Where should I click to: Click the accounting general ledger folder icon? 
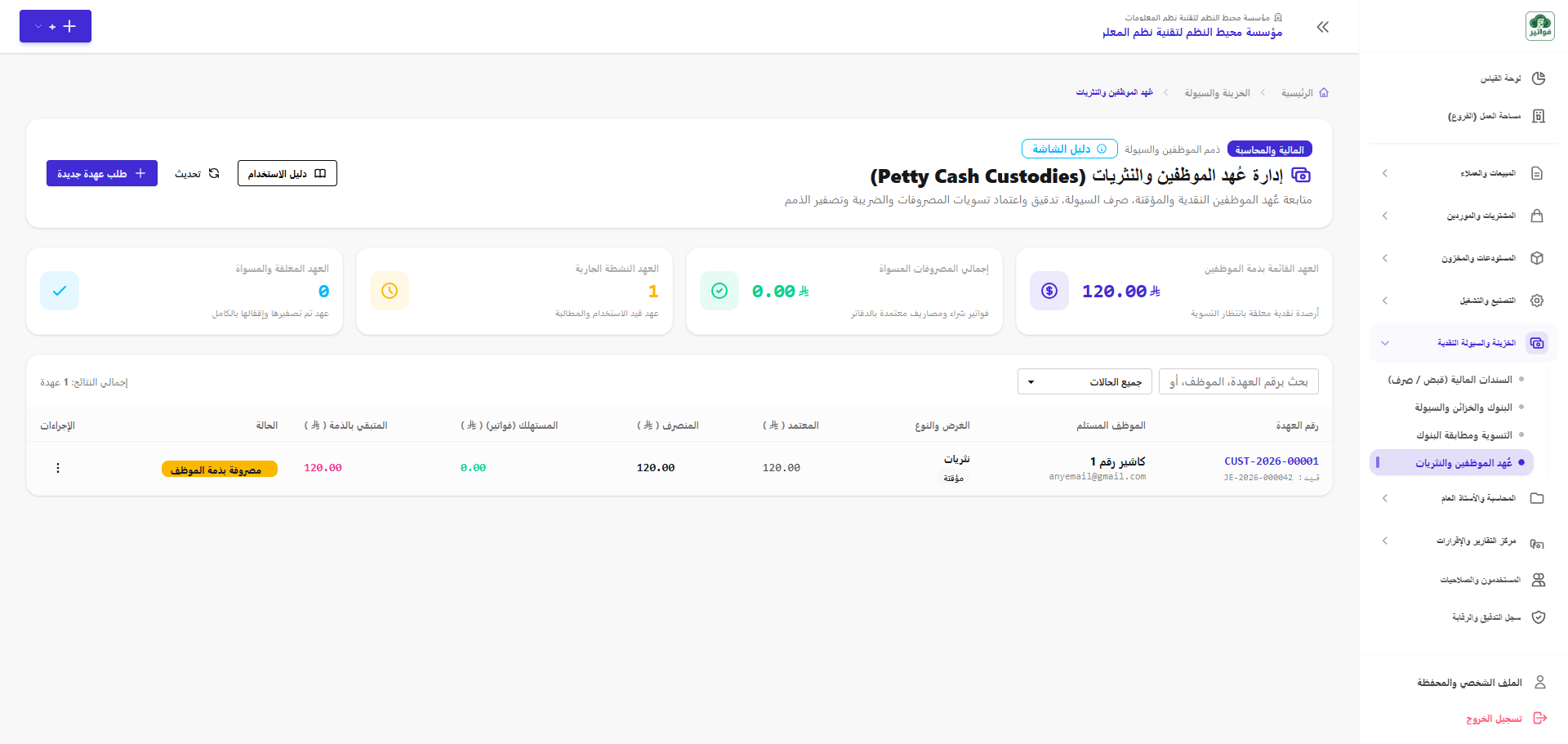(1537, 498)
